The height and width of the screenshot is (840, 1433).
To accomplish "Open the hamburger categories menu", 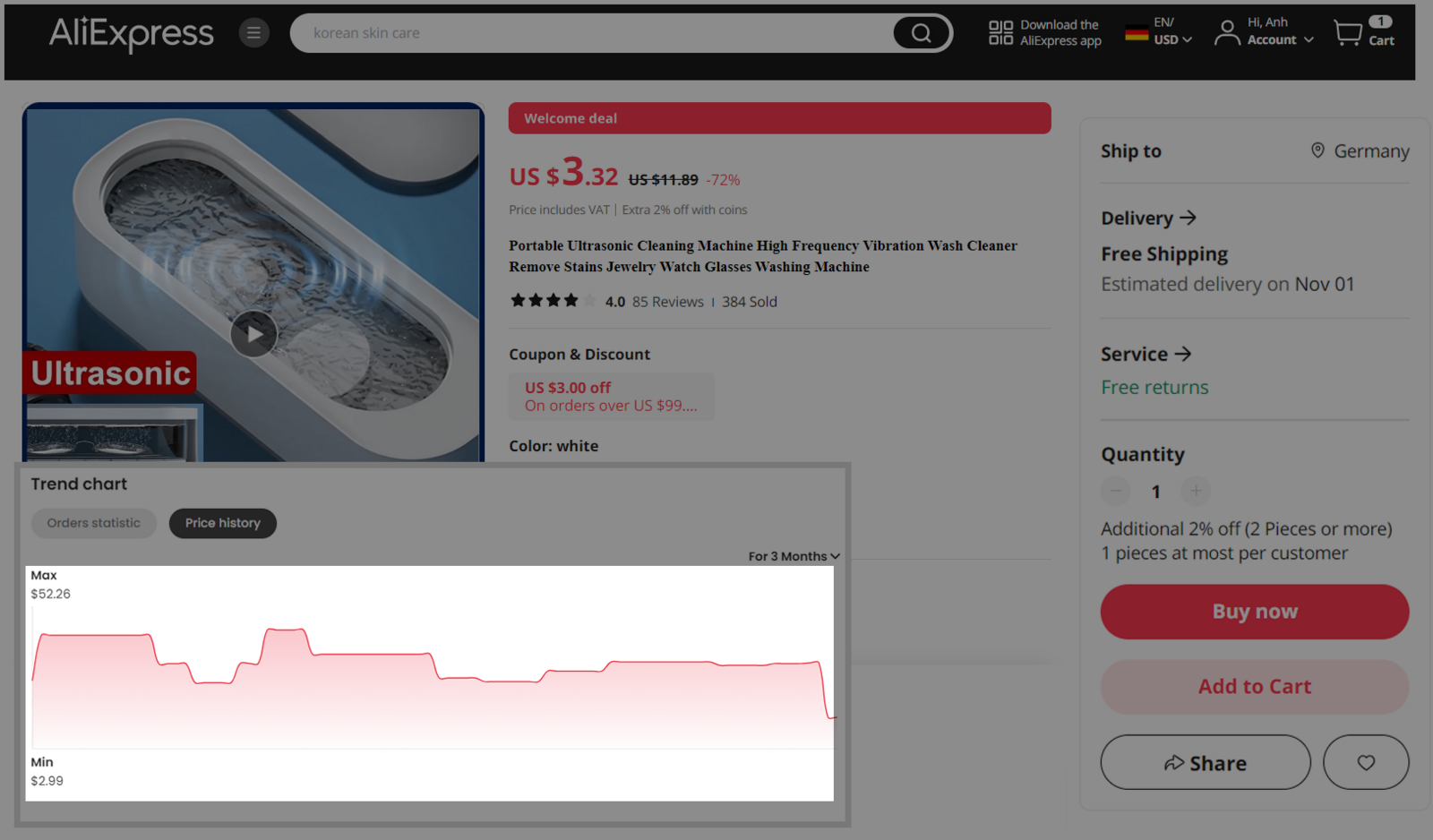I will (253, 33).
